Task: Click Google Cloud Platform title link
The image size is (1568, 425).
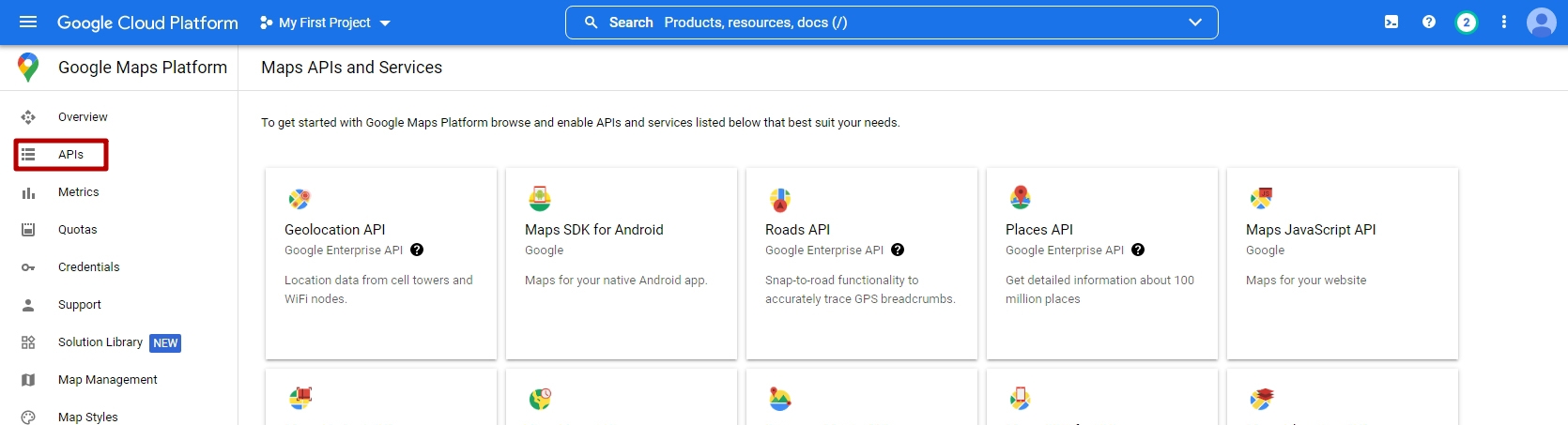Action: pyautogui.click(x=147, y=23)
